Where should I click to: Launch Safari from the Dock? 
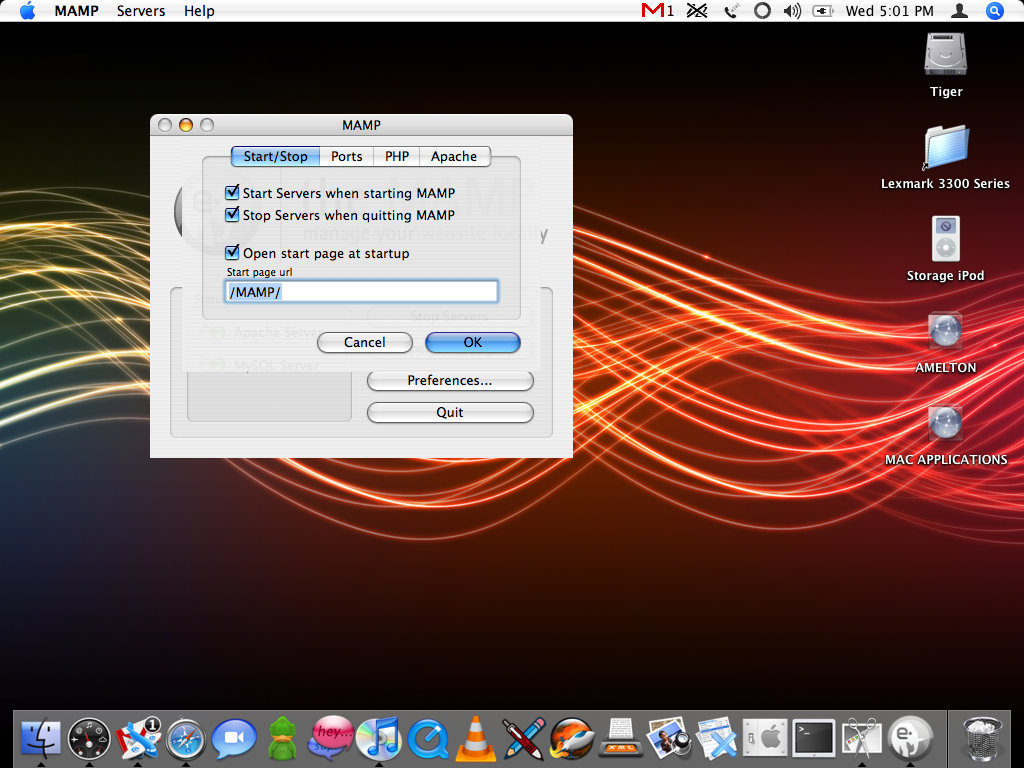pyautogui.click(x=186, y=739)
